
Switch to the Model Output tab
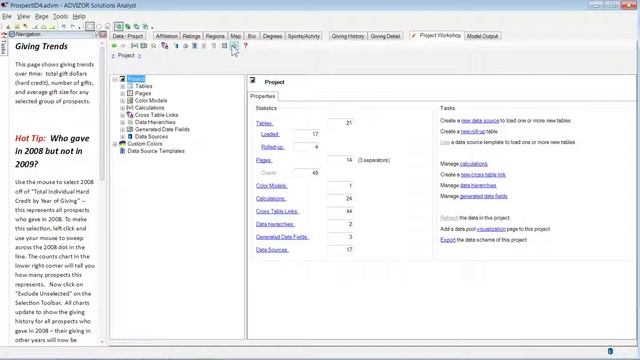(482, 36)
